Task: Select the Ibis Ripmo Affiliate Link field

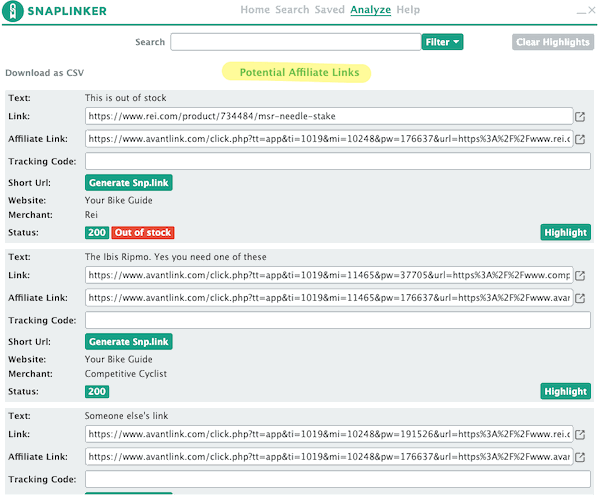Action: point(329,298)
